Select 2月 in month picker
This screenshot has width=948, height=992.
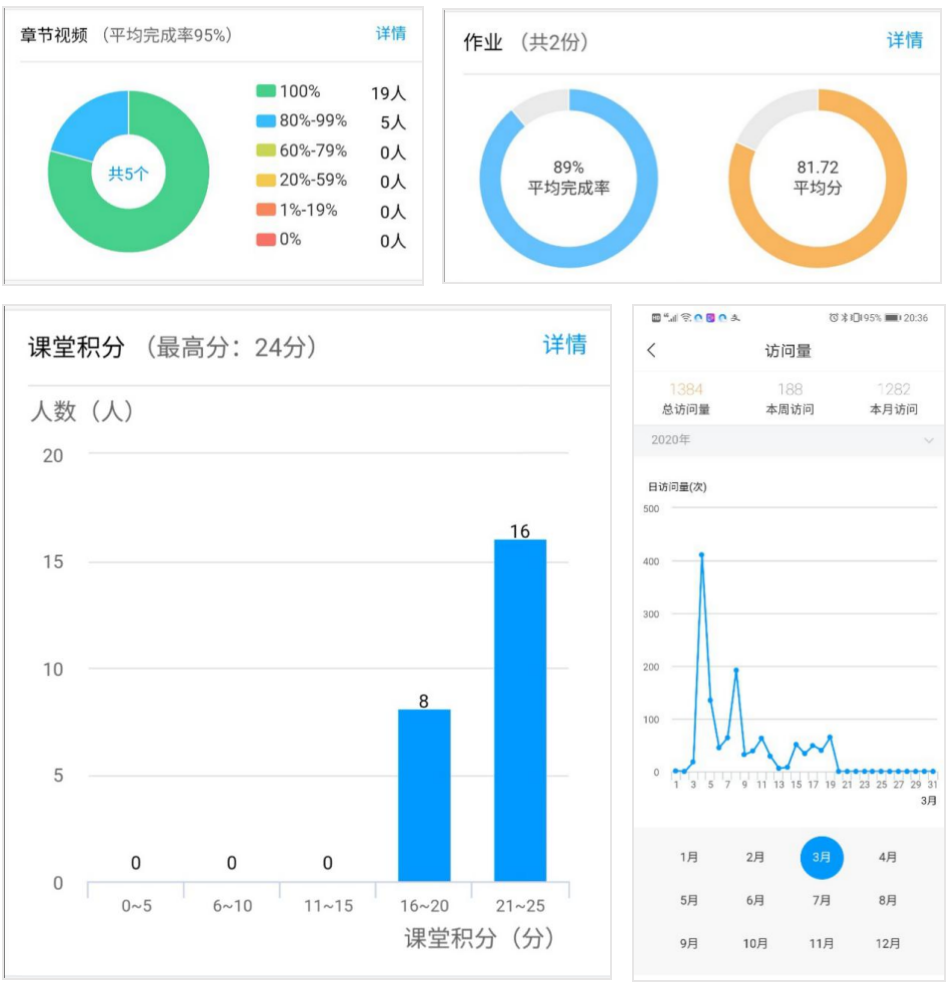click(755, 857)
